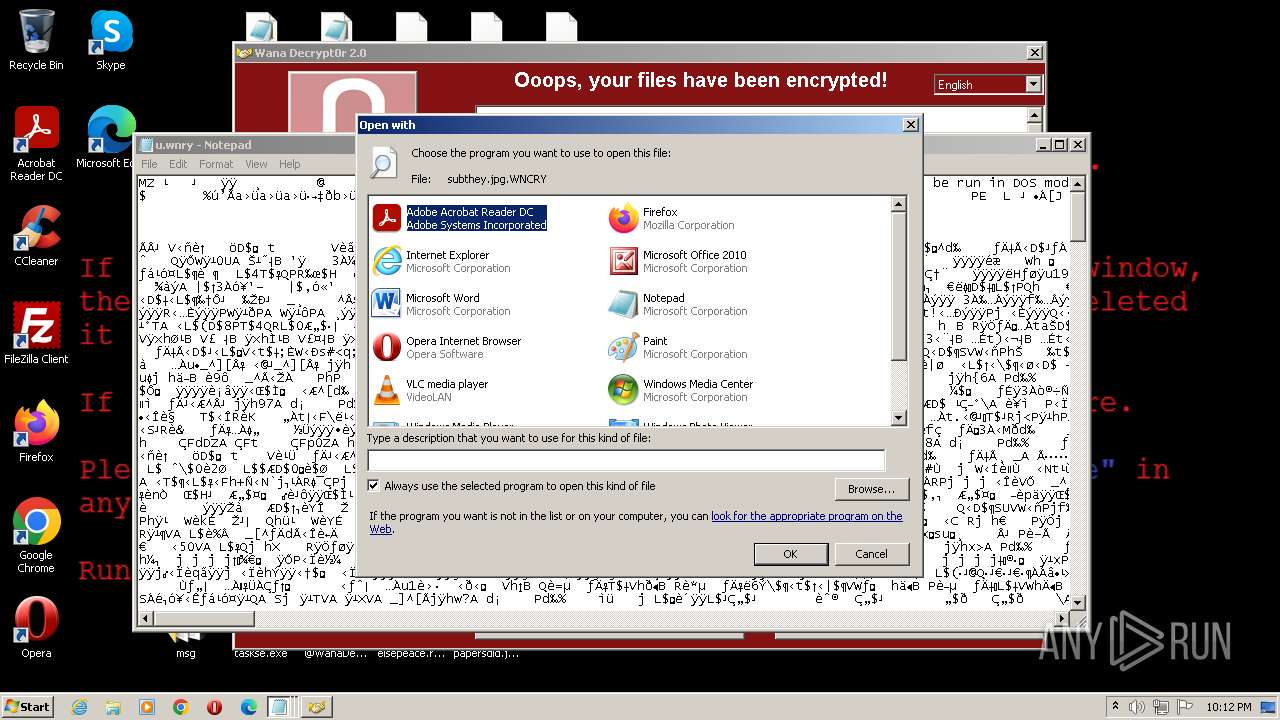Open Google Chrome desktop shortcut
This screenshot has width=1280, height=720.
pyautogui.click(x=36, y=536)
